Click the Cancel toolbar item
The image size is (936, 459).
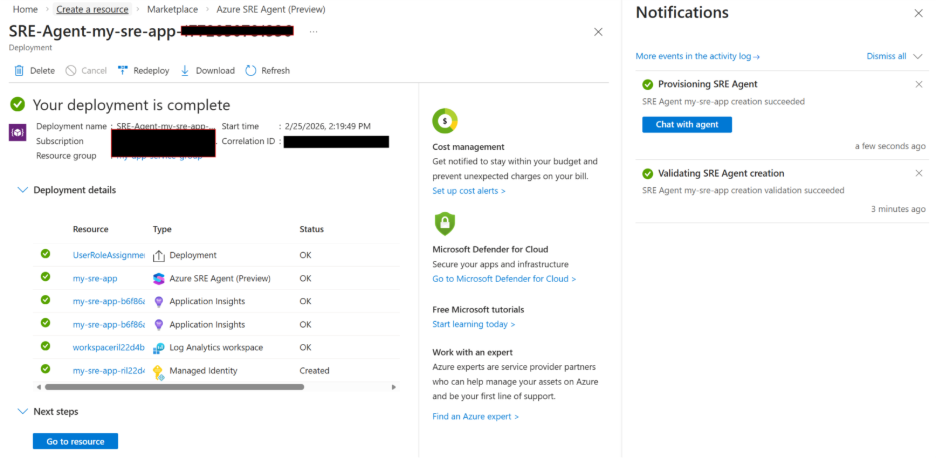coord(86,70)
